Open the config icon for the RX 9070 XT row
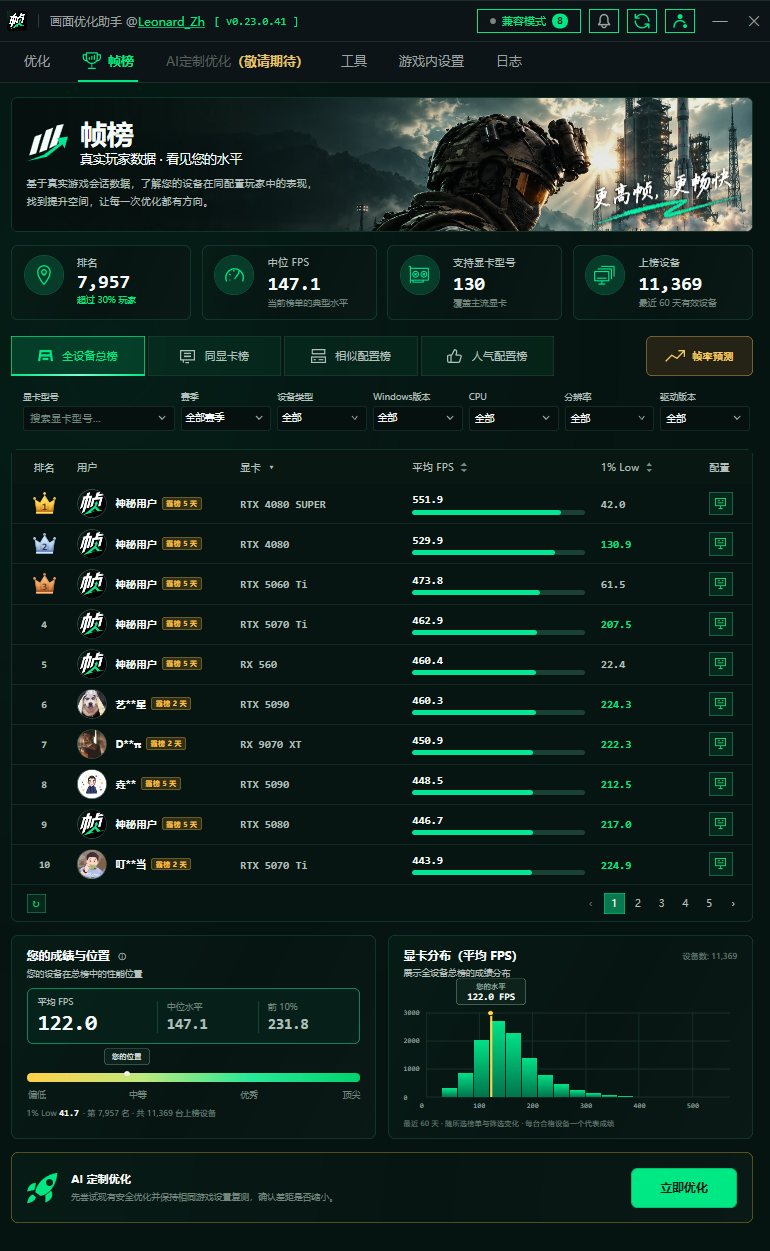770x1251 pixels. [x=720, y=744]
